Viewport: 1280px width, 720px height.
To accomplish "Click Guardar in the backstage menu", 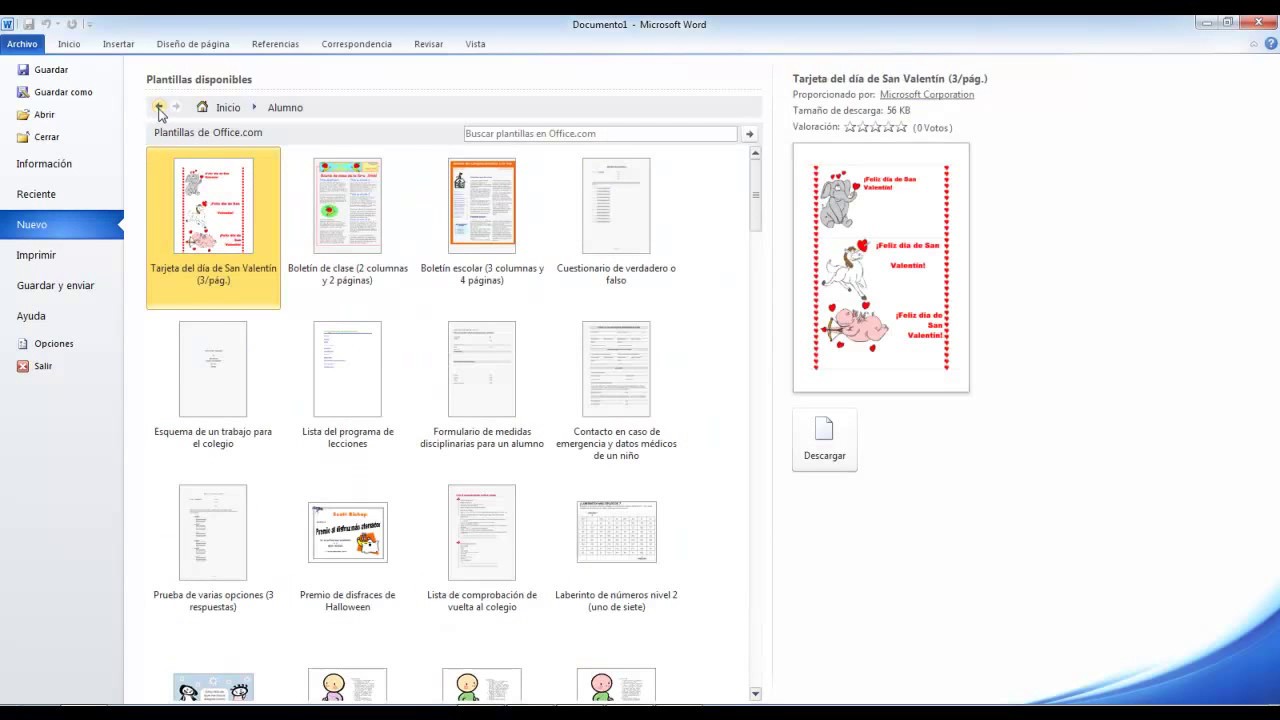I will point(42,70).
